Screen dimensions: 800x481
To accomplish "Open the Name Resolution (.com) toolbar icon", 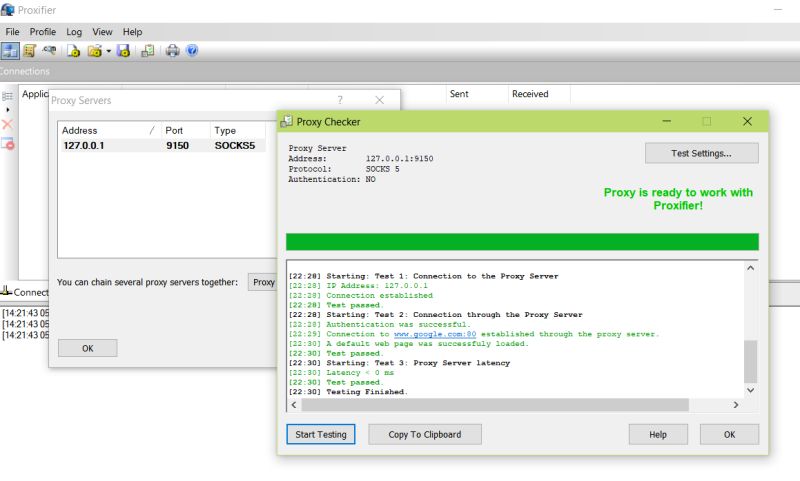I will (49, 50).
